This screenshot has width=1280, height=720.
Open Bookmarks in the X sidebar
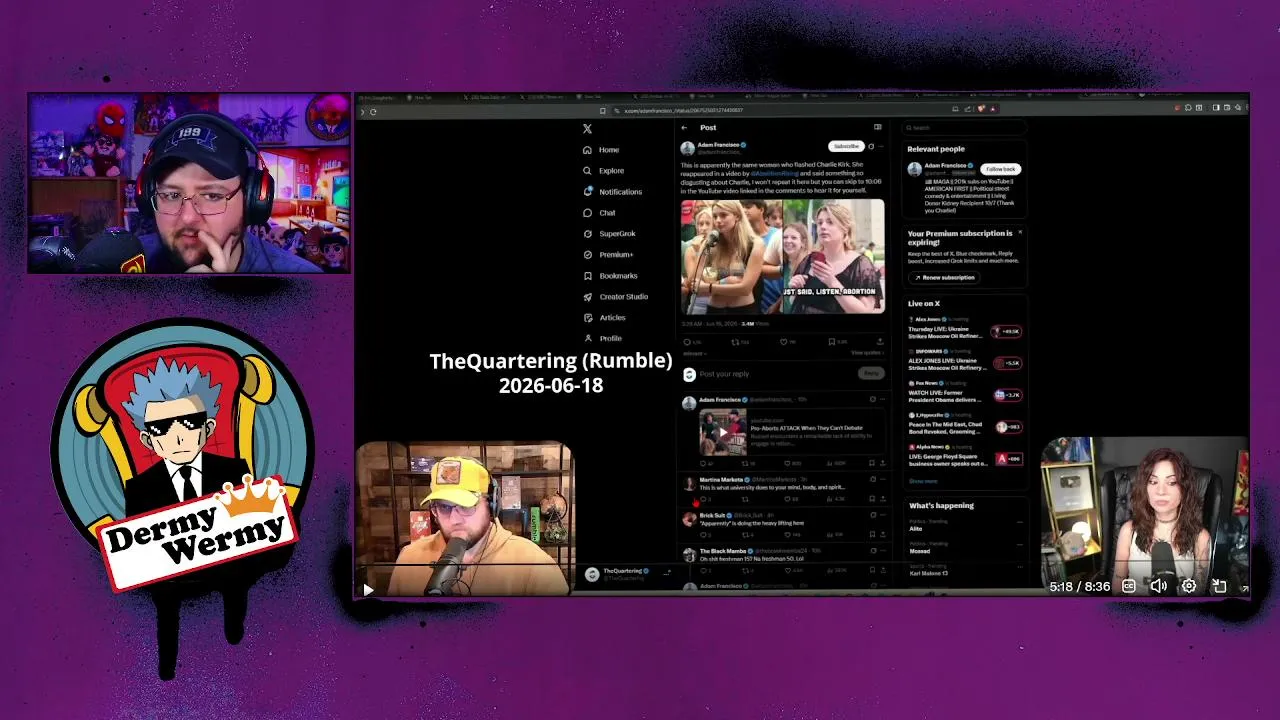click(610, 276)
